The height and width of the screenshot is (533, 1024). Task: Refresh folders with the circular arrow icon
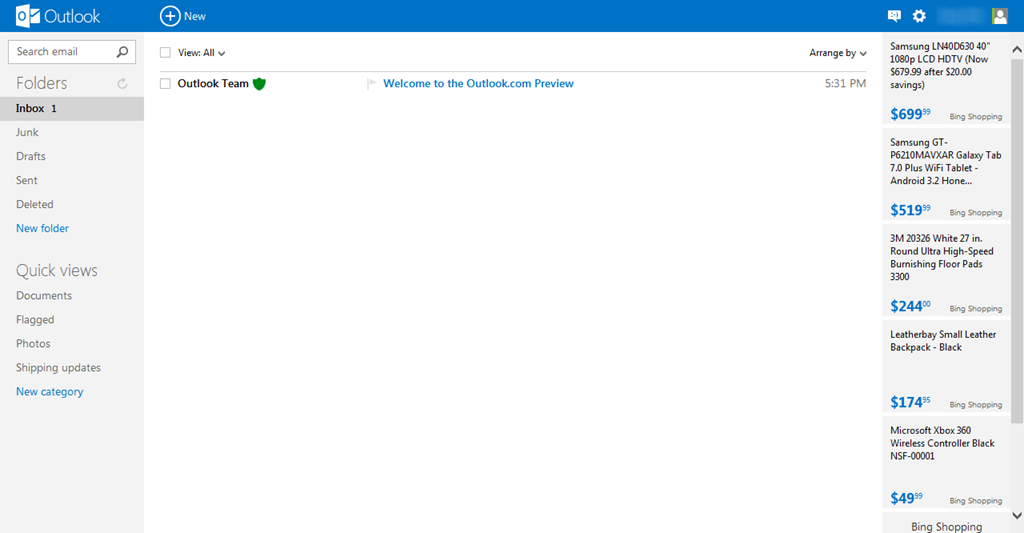pos(122,84)
